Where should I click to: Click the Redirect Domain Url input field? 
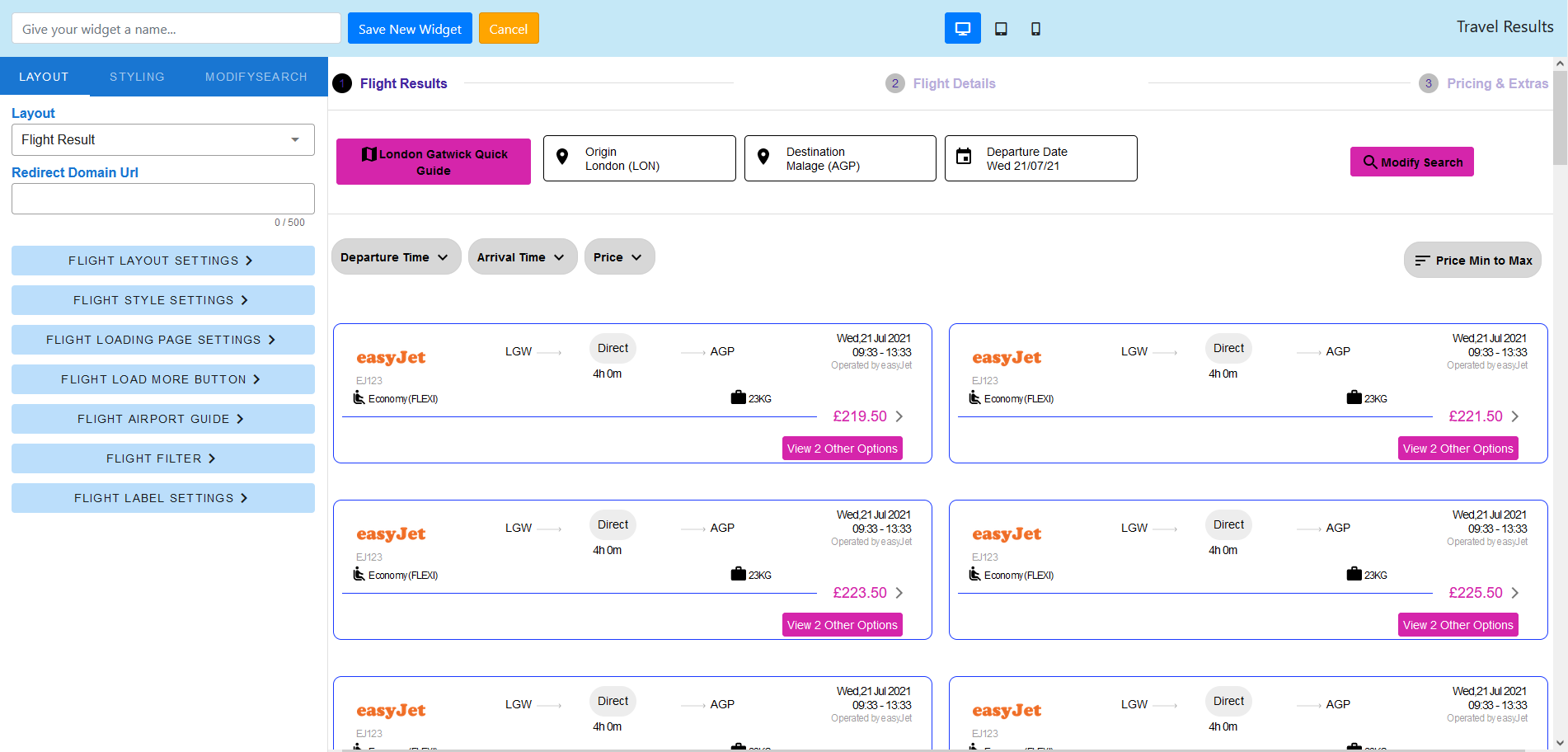click(163, 199)
